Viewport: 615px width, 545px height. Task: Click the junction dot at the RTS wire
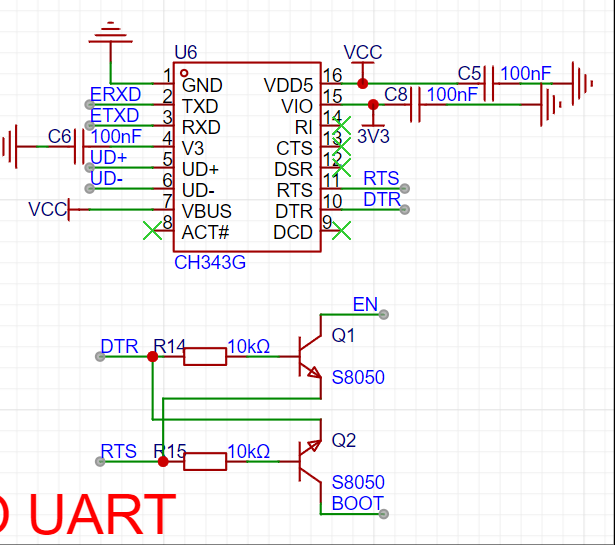163,461
